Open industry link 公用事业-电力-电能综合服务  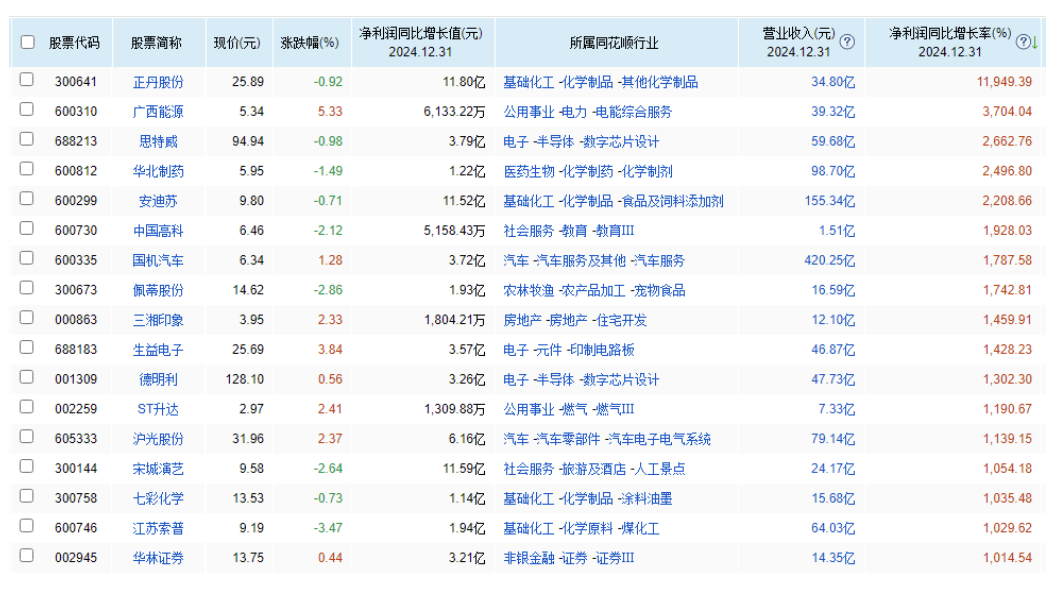pyautogui.click(x=588, y=112)
